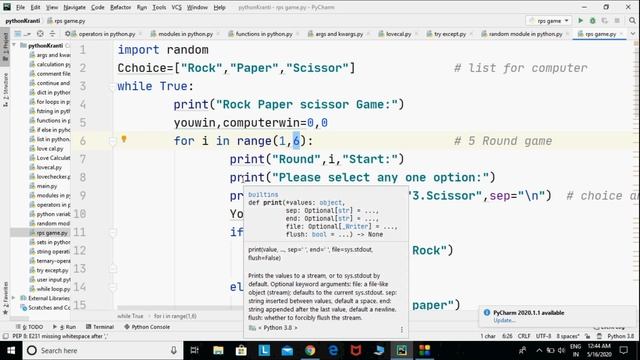This screenshot has height=360, width=640.
Task: Collapse the for loop fold marker on line 6
Action: (113, 141)
